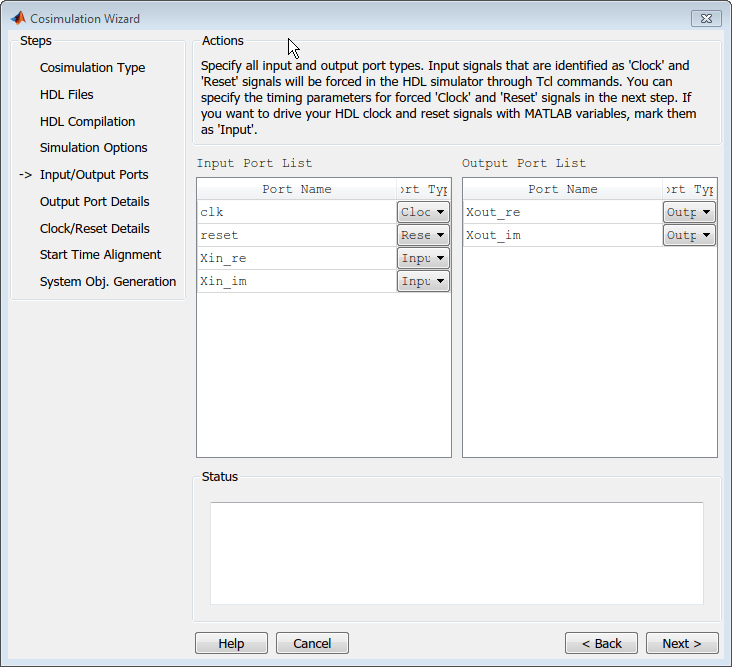The height and width of the screenshot is (667, 732).
Task: Open port type dropdown for Xout_im
Action: pyautogui.click(x=690, y=235)
